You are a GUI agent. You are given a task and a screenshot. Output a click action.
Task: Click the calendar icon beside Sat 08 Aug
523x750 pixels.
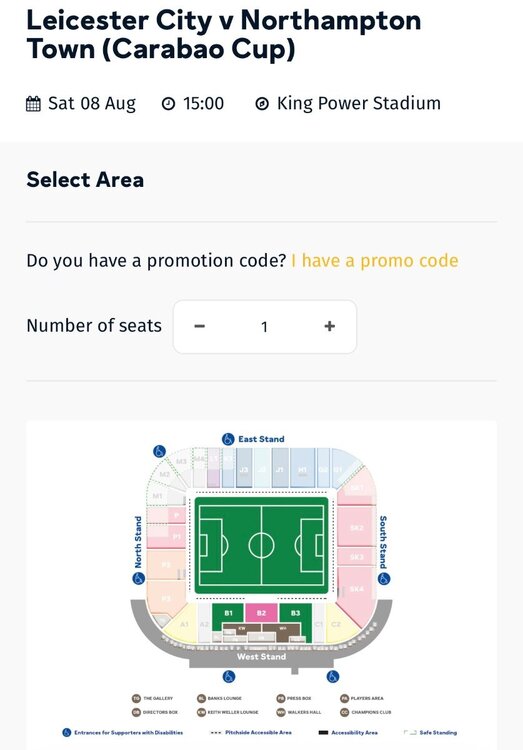coord(33,103)
